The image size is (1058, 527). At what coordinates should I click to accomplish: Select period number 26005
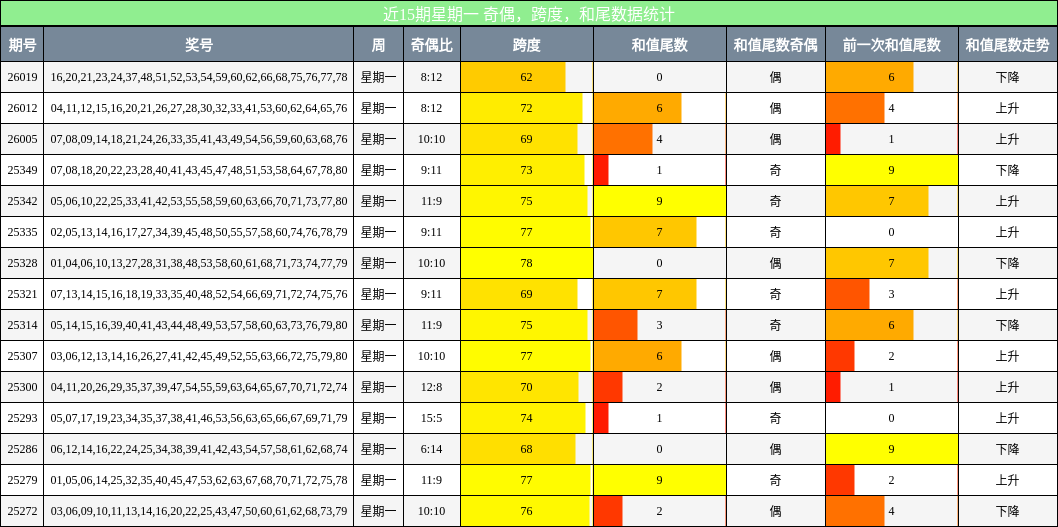22,139
